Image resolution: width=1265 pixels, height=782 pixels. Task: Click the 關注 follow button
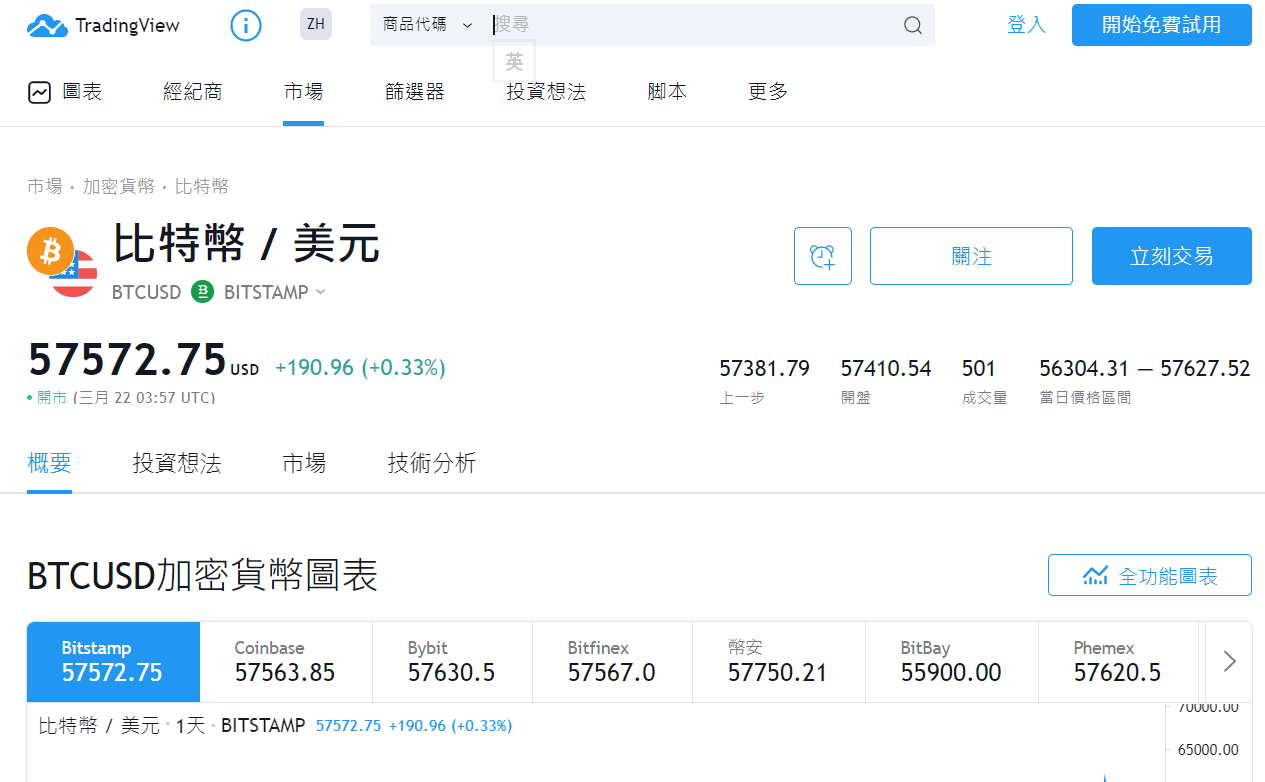(971, 256)
